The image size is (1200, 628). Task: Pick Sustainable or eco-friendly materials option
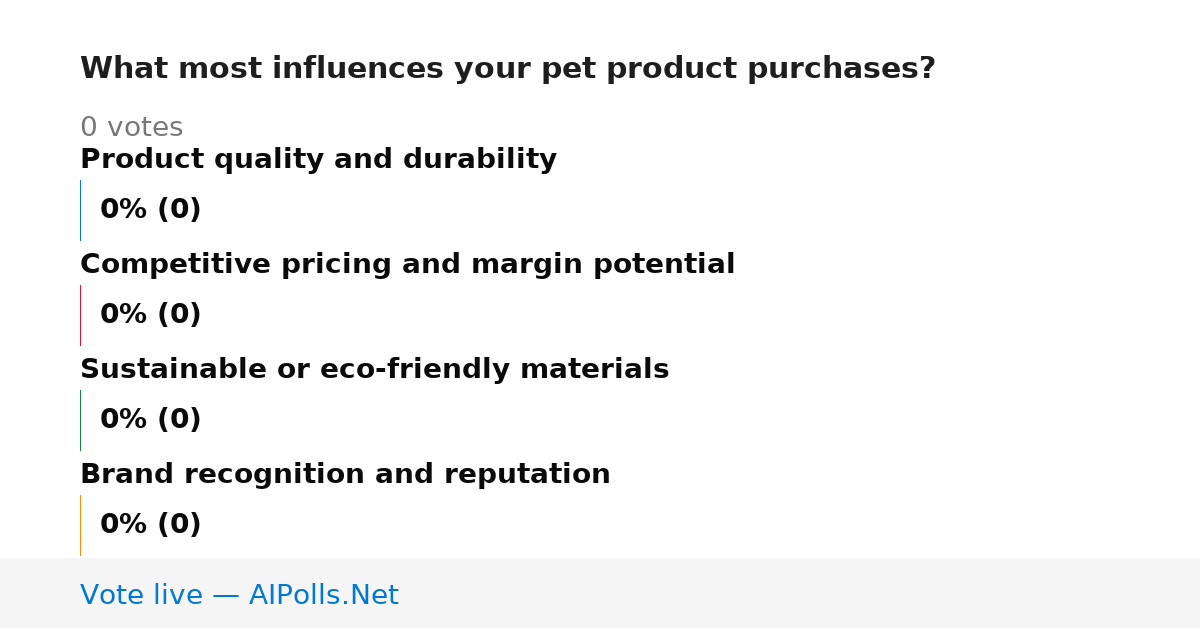374,370
